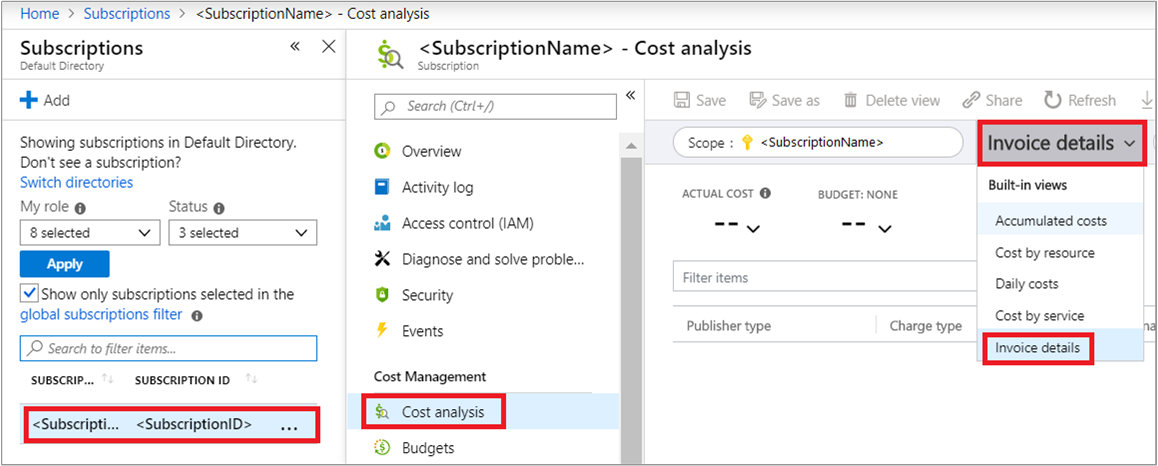
Task: Expand the Invoice details view dropdown
Action: (1060, 144)
